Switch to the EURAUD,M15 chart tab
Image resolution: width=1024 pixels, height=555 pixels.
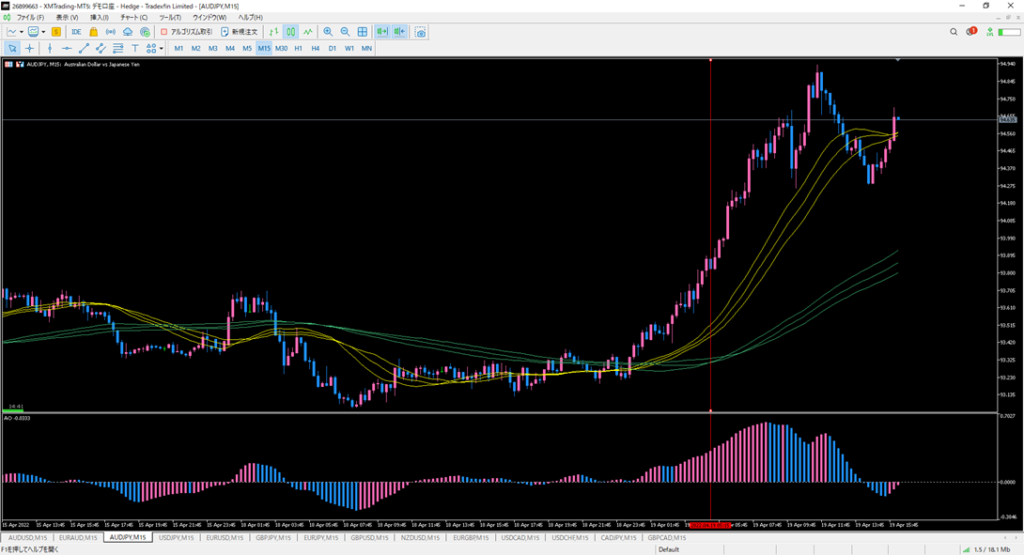pos(78,538)
